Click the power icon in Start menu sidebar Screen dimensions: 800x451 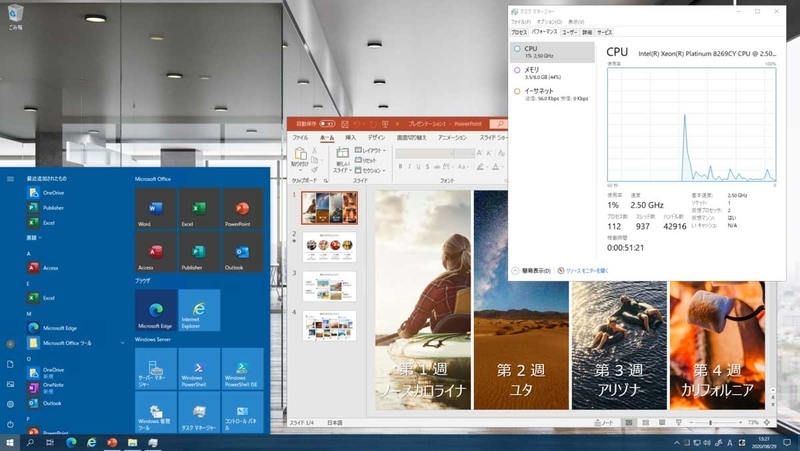(x=10, y=423)
